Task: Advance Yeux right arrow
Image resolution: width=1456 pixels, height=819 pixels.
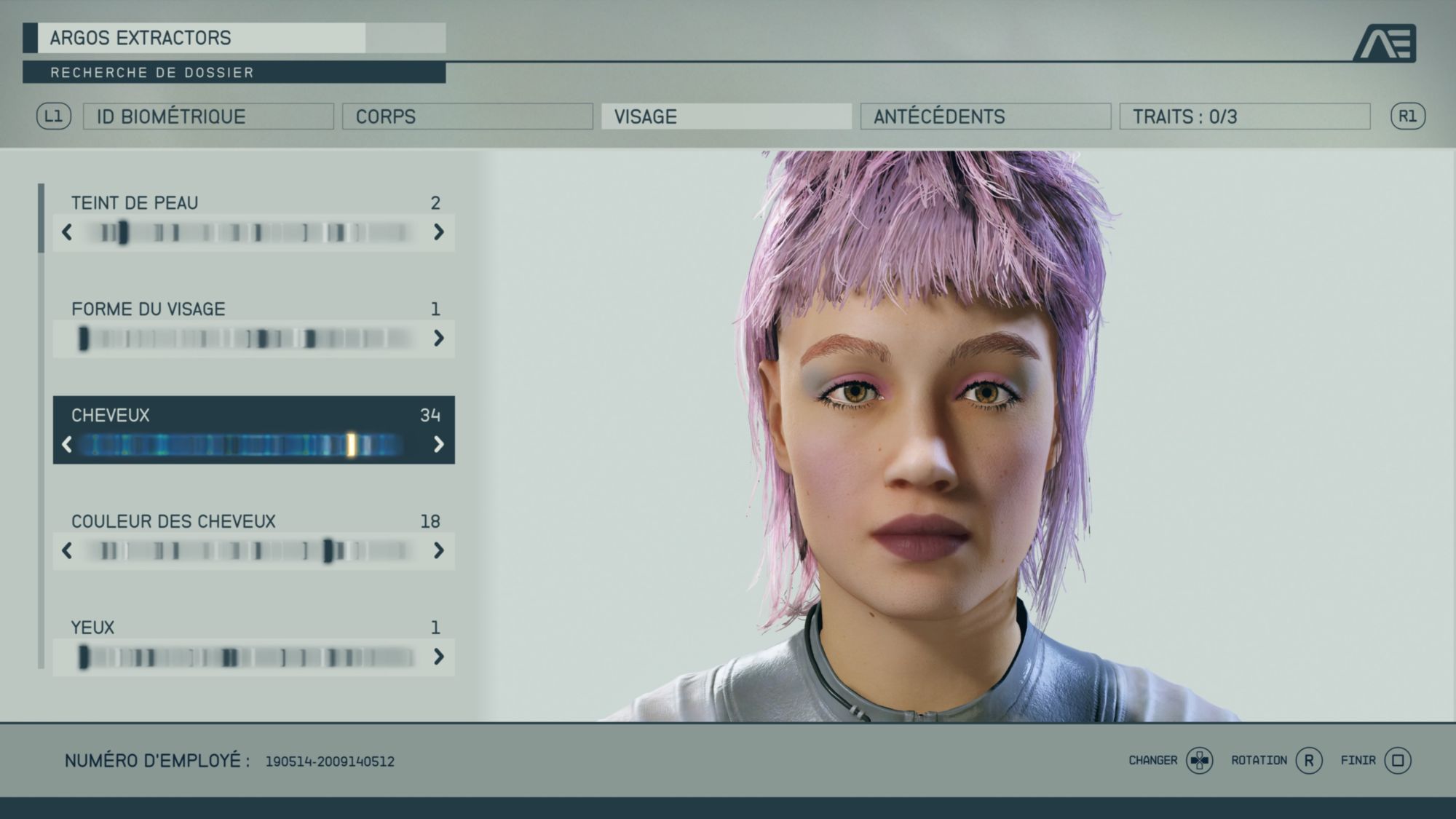Action: pyautogui.click(x=438, y=657)
